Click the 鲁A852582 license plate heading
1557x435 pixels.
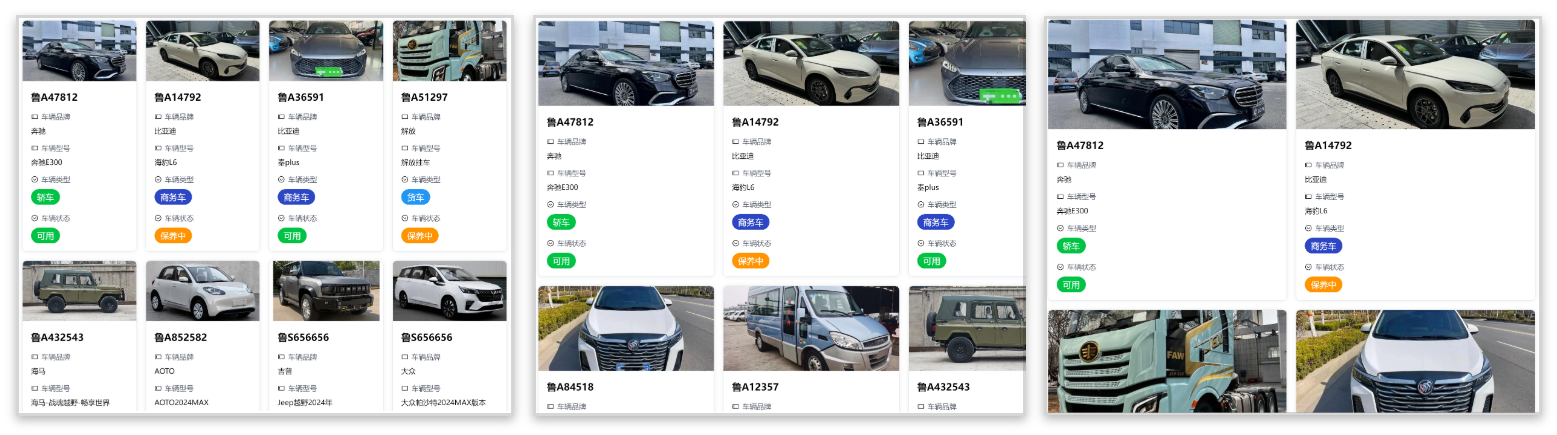(181, 338)
